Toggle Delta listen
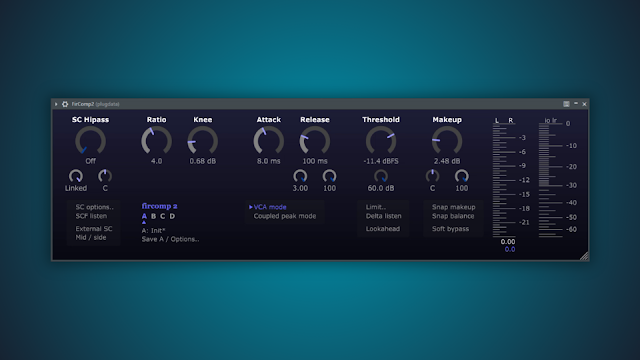This screenshot has width=640, height=360. [383, 216]
